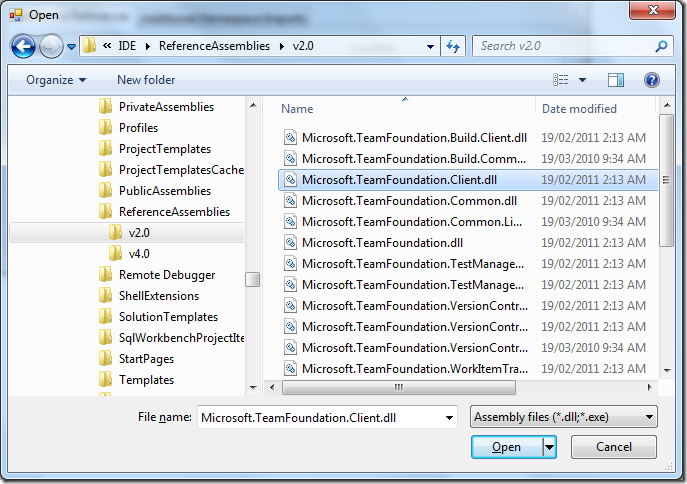
Task: Open the File name combo box arrow
Action: (448, 417)
